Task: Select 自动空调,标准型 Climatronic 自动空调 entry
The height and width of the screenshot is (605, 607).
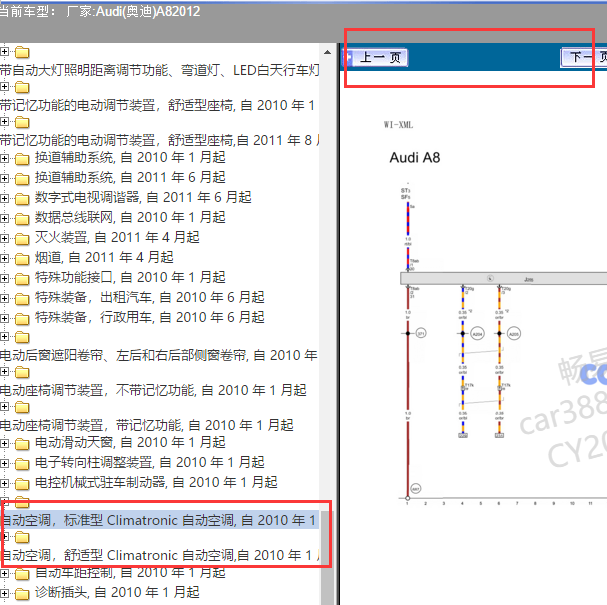Action: (x=160, y=520)
